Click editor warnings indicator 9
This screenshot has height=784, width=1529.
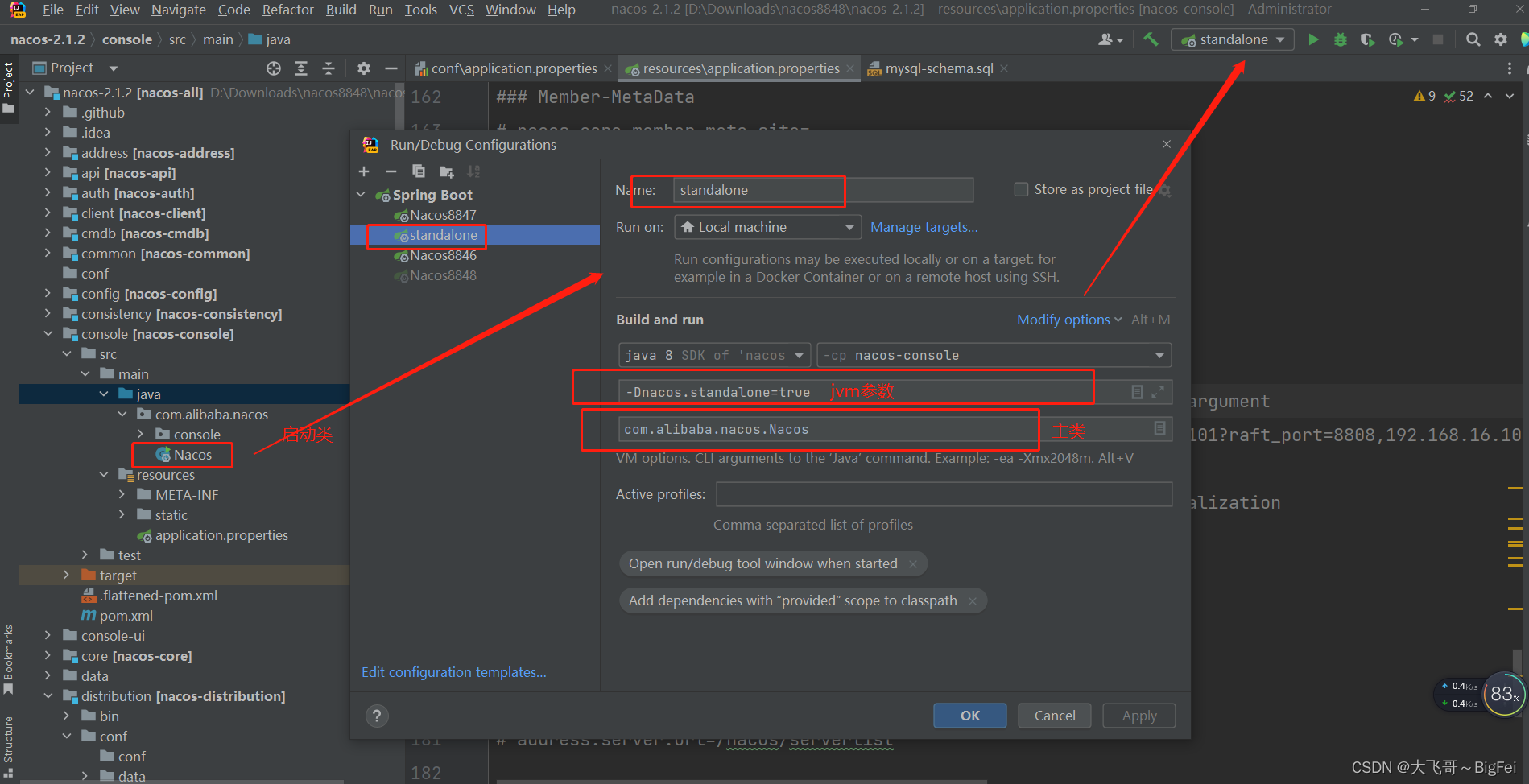click(1424, 96)
